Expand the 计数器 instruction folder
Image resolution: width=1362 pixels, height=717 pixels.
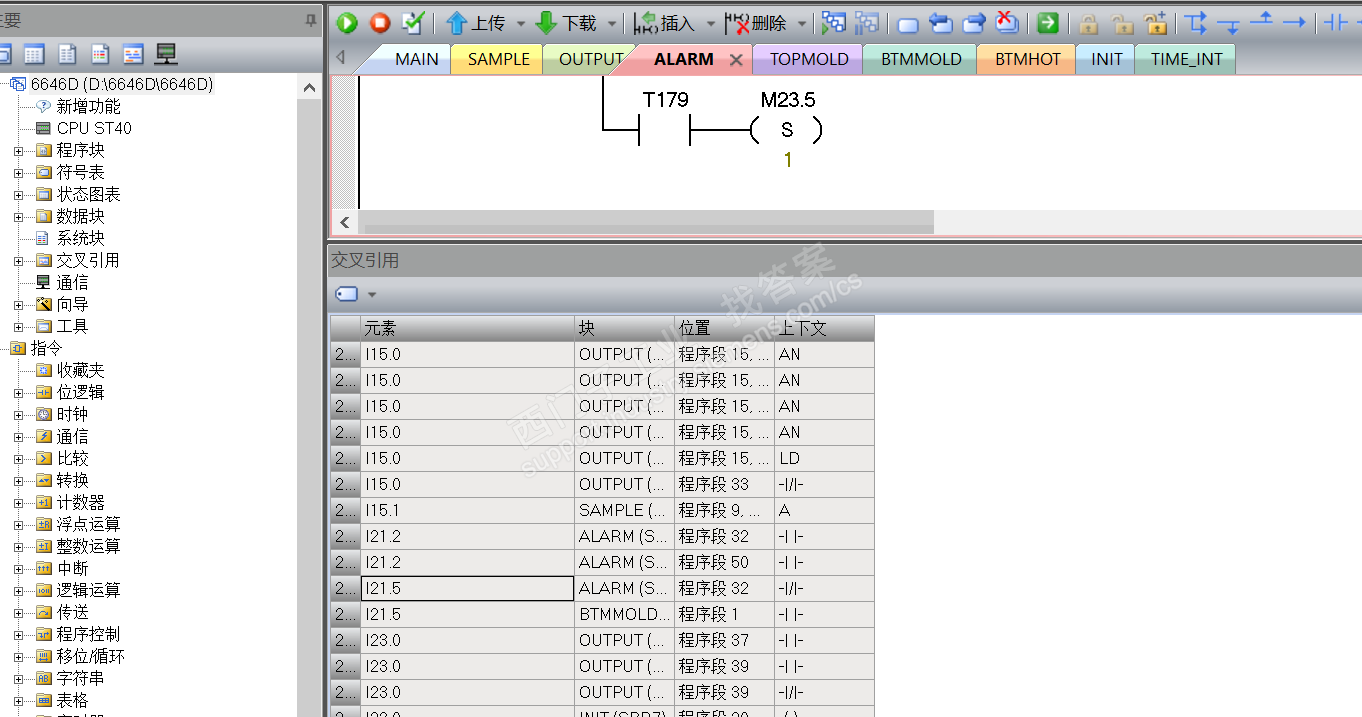click(x=18, y=502)
